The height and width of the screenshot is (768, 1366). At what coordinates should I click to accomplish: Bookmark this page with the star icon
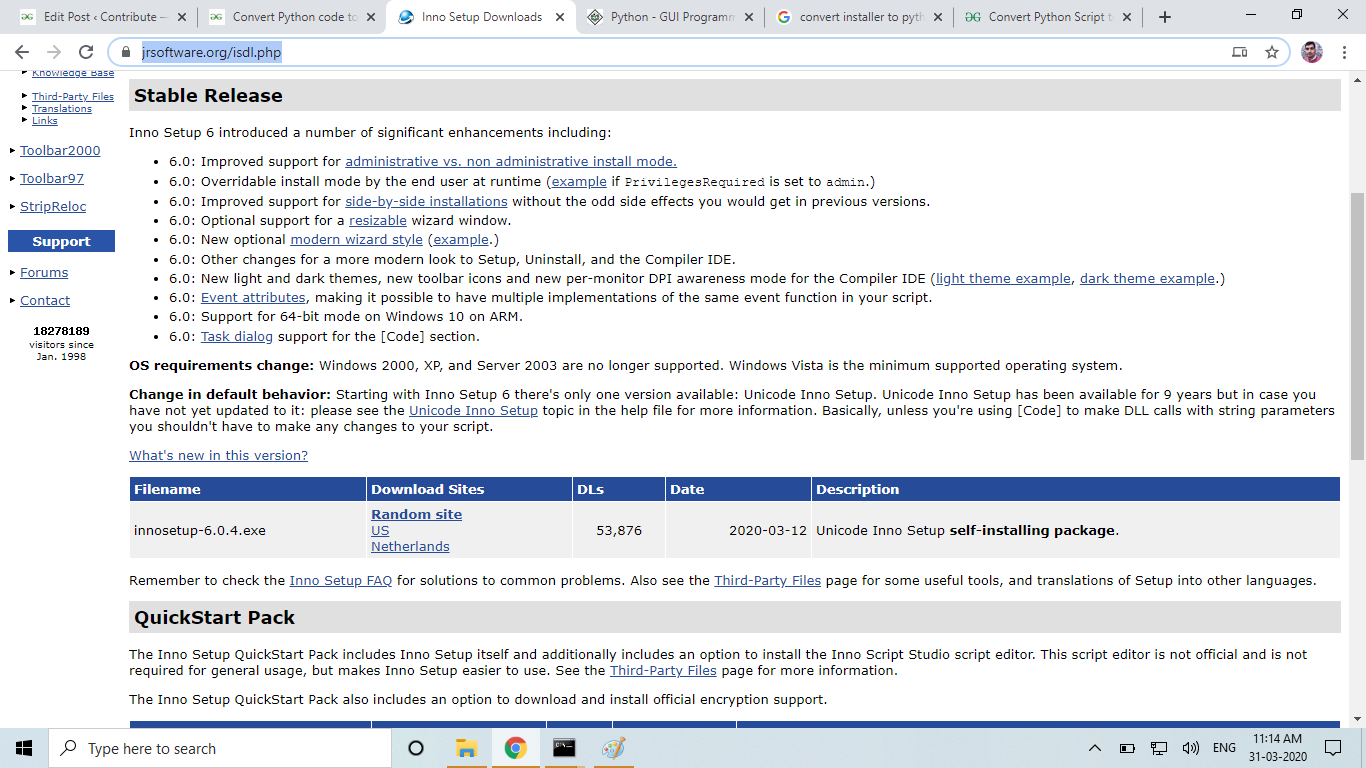[x=1272, y=52]
